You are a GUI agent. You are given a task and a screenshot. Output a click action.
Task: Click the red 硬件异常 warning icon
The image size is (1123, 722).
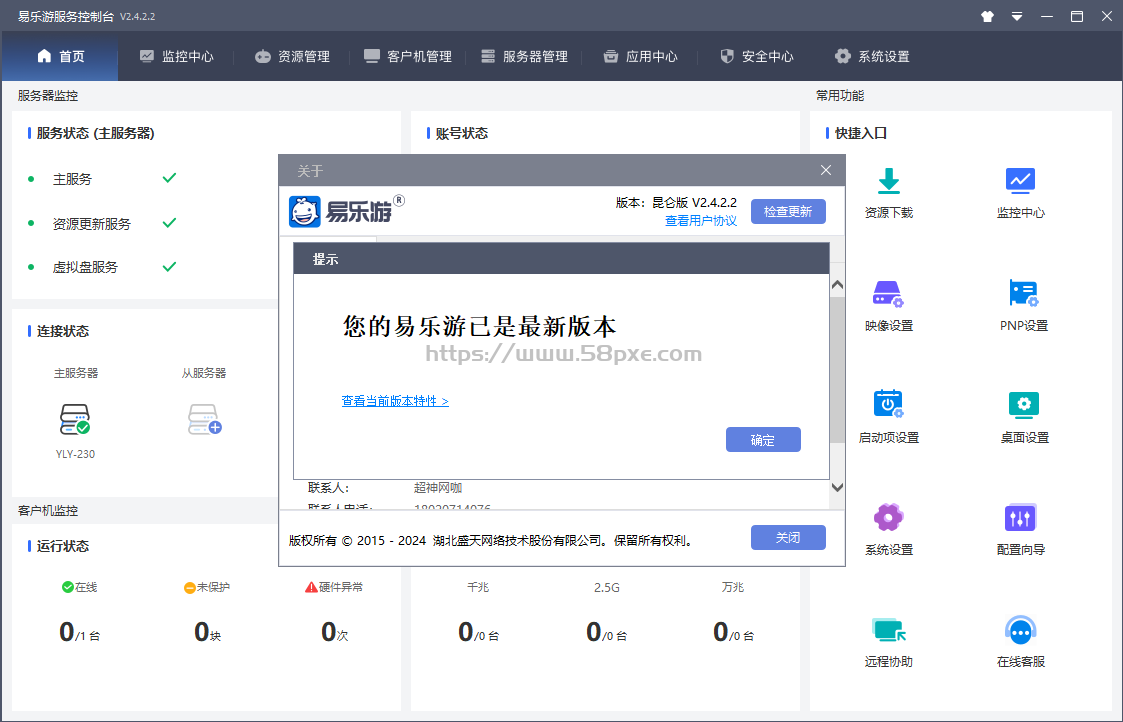(x=311, y=587)
